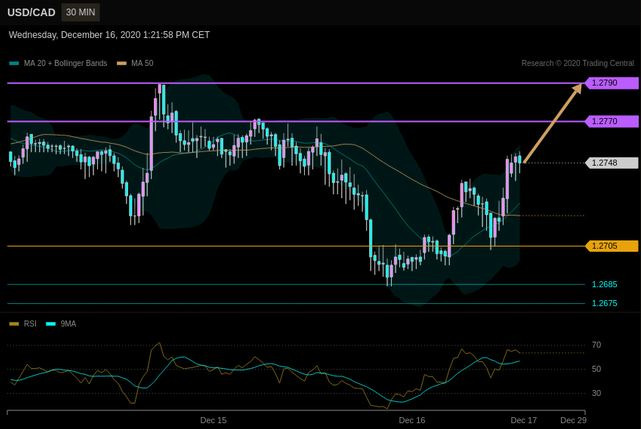Image resolution: width=641 pixels, height=429 pixels.
Task: Click the teal MA 20 legend swatch
Action: point(14,63)
